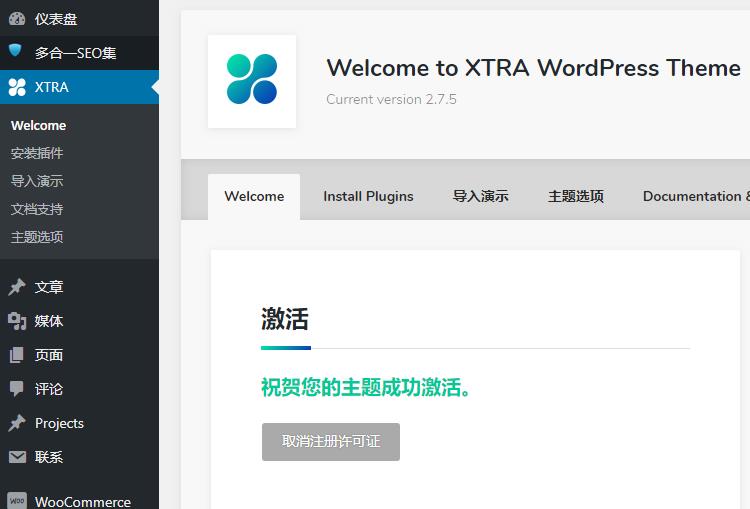
Task: Click the pages icon beside 页面
Action: pyautogui.click(x=17, y=355)
